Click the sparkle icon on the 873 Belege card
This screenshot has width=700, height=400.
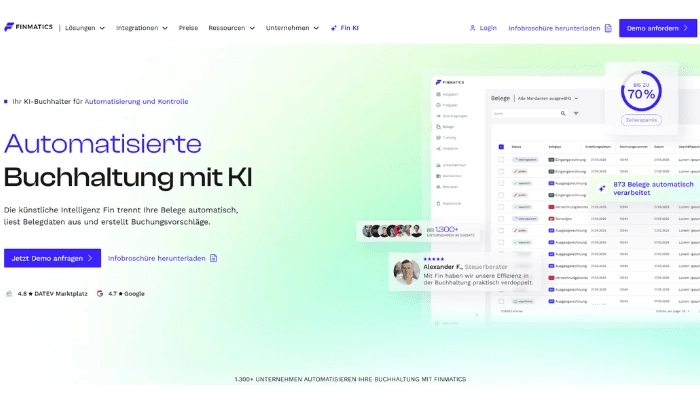(x=602, y=188)
